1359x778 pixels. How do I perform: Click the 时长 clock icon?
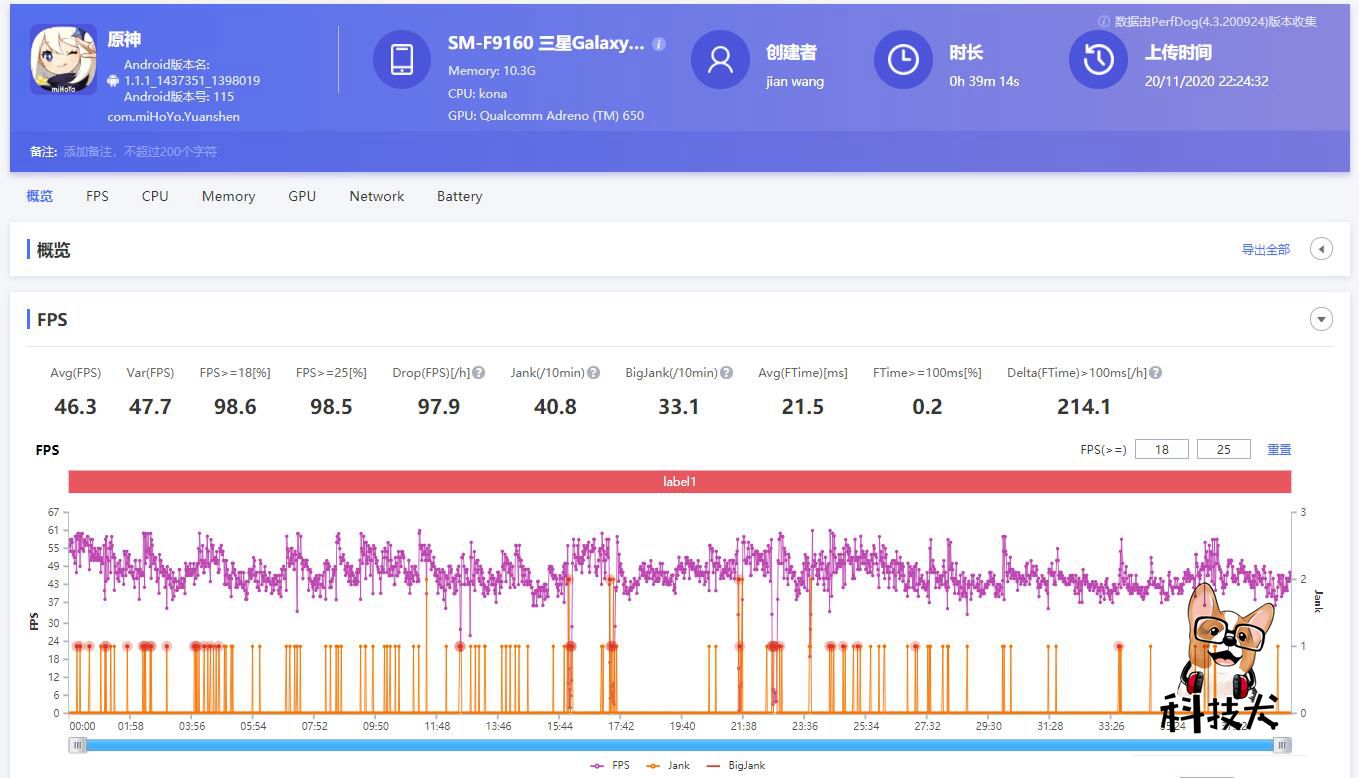coord(903,60)
